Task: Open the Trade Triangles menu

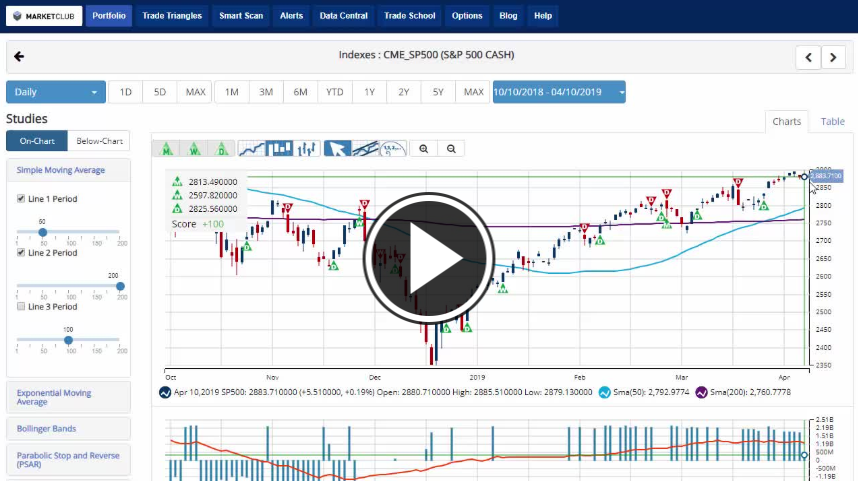Action: coord(172,16)
